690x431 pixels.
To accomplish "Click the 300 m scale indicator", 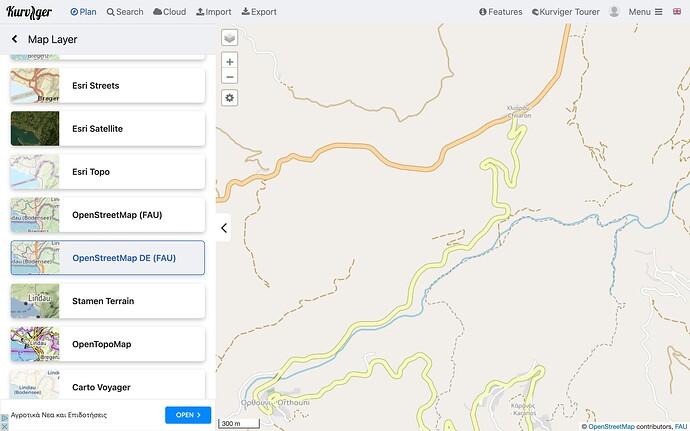I will pos(239,424).
